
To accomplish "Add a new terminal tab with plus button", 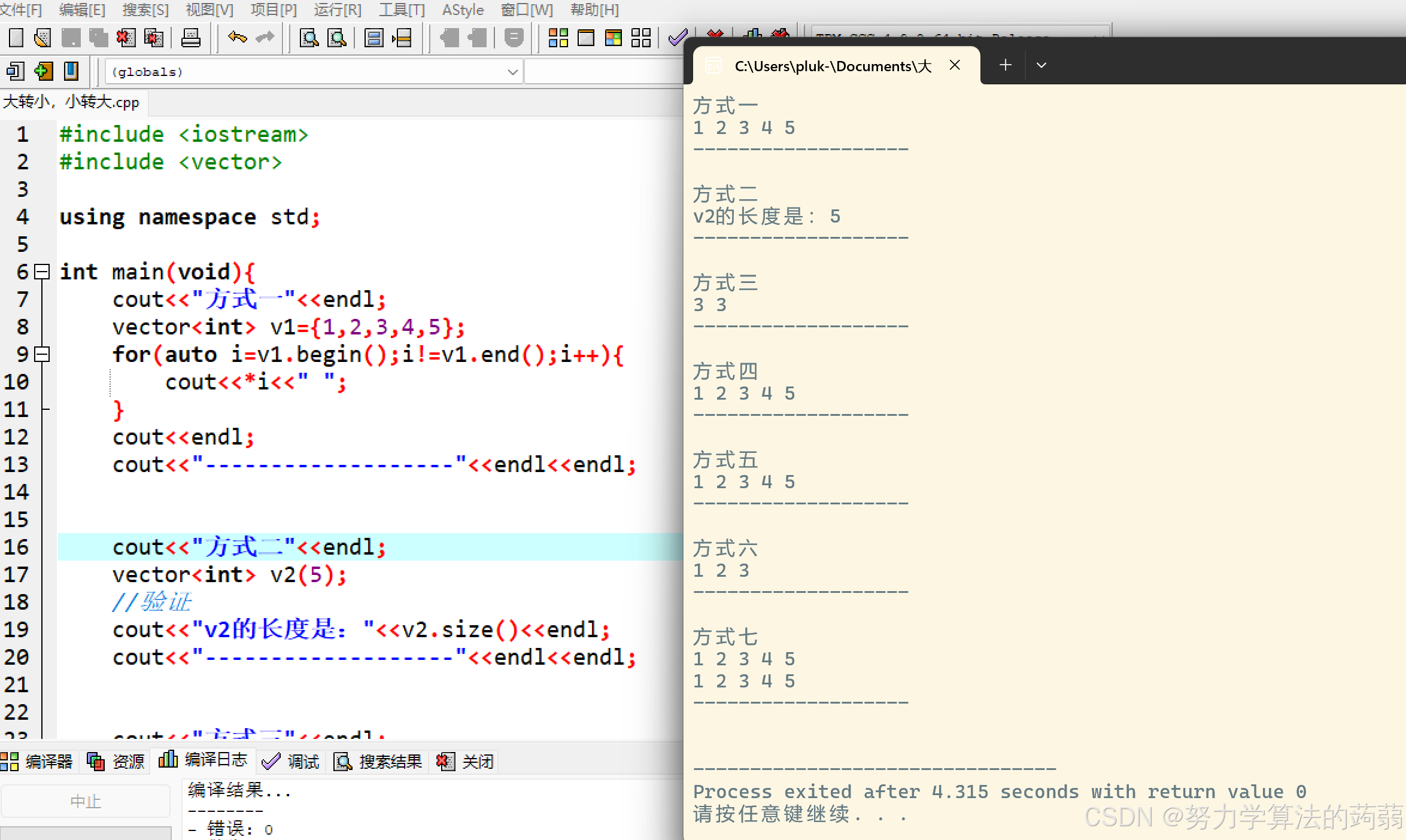I will pos(1006,65).
